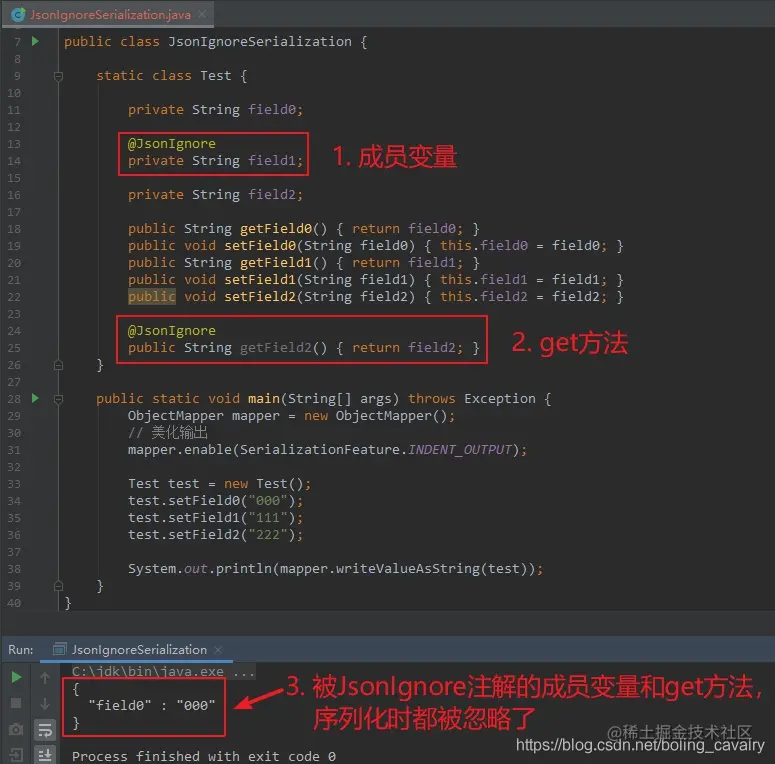775x764 pixels.
Task: Collapse the main method at line 28
Action: 58,399
